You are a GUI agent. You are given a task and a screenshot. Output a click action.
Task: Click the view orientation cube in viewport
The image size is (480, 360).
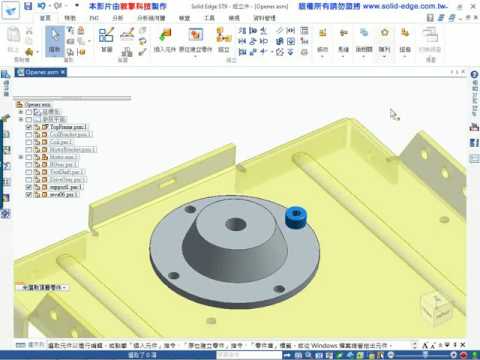pos(437,308)
